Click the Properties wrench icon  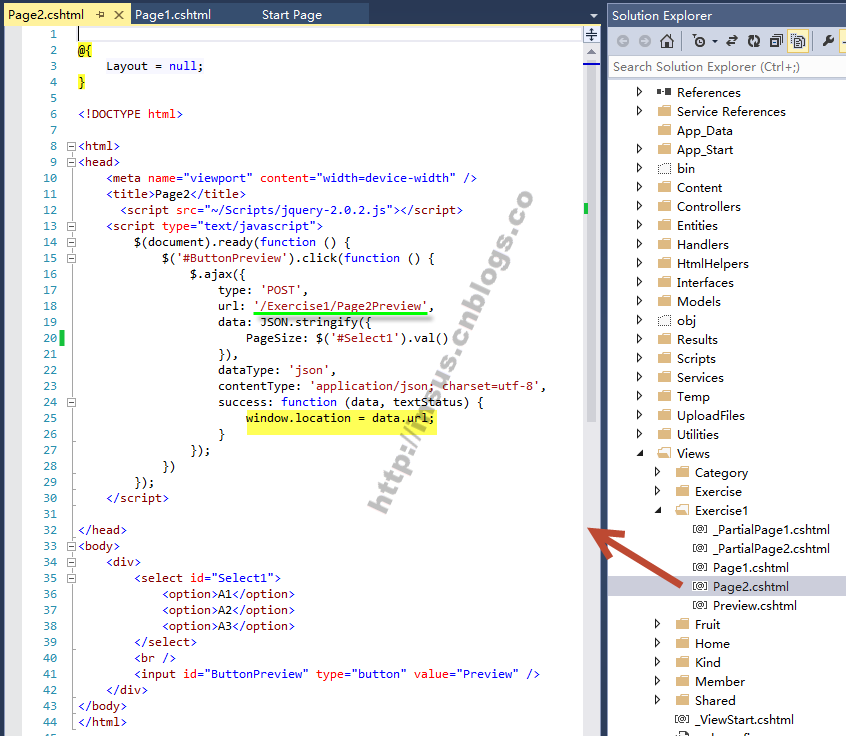click(x=828, y=40)
